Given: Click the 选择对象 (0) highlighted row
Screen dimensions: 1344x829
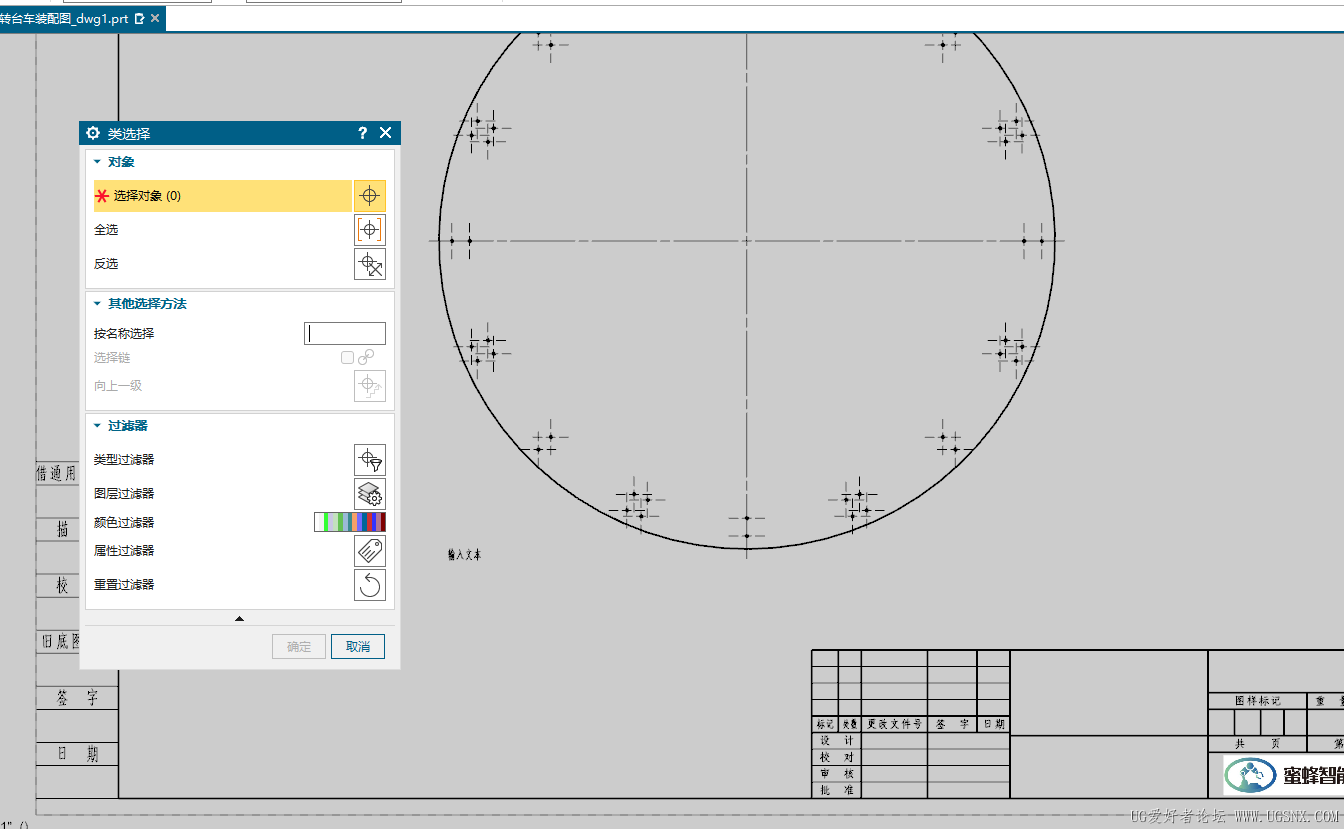Looking at the screenshot, I should (x=222, y=196).
